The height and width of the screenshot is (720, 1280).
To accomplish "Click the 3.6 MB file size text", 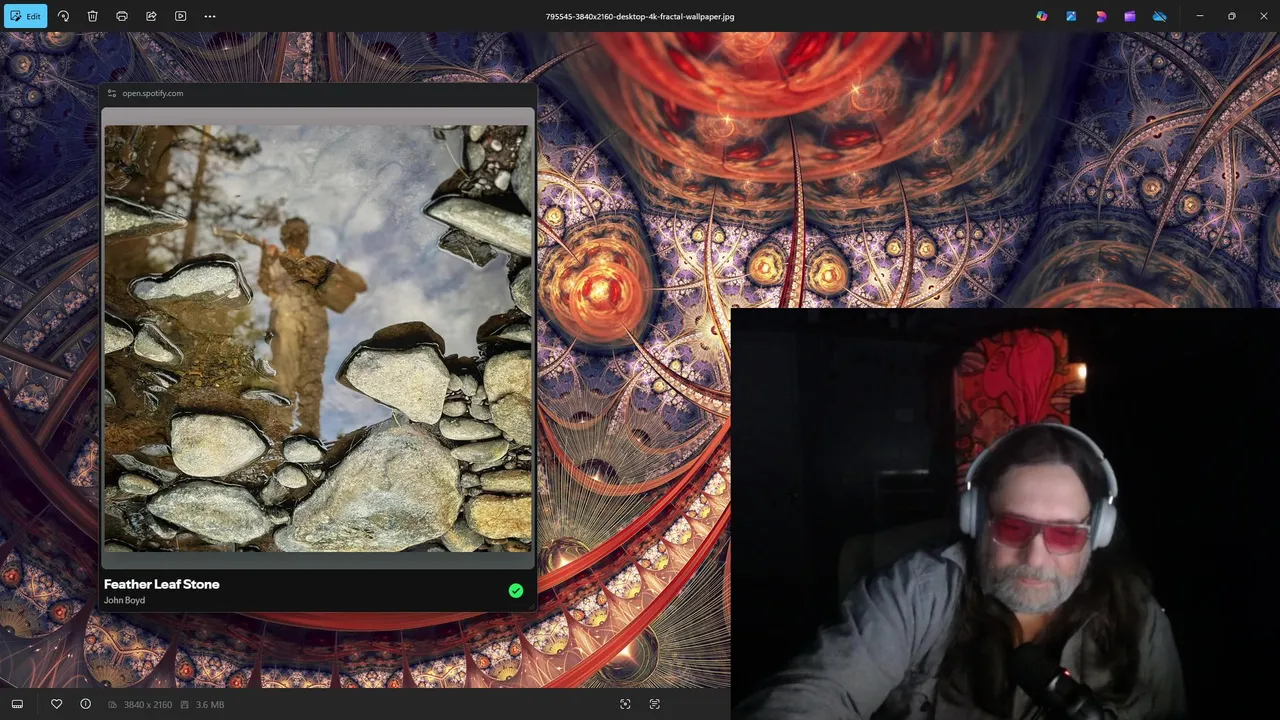I will pyautogui.click(x=210, y=705).
